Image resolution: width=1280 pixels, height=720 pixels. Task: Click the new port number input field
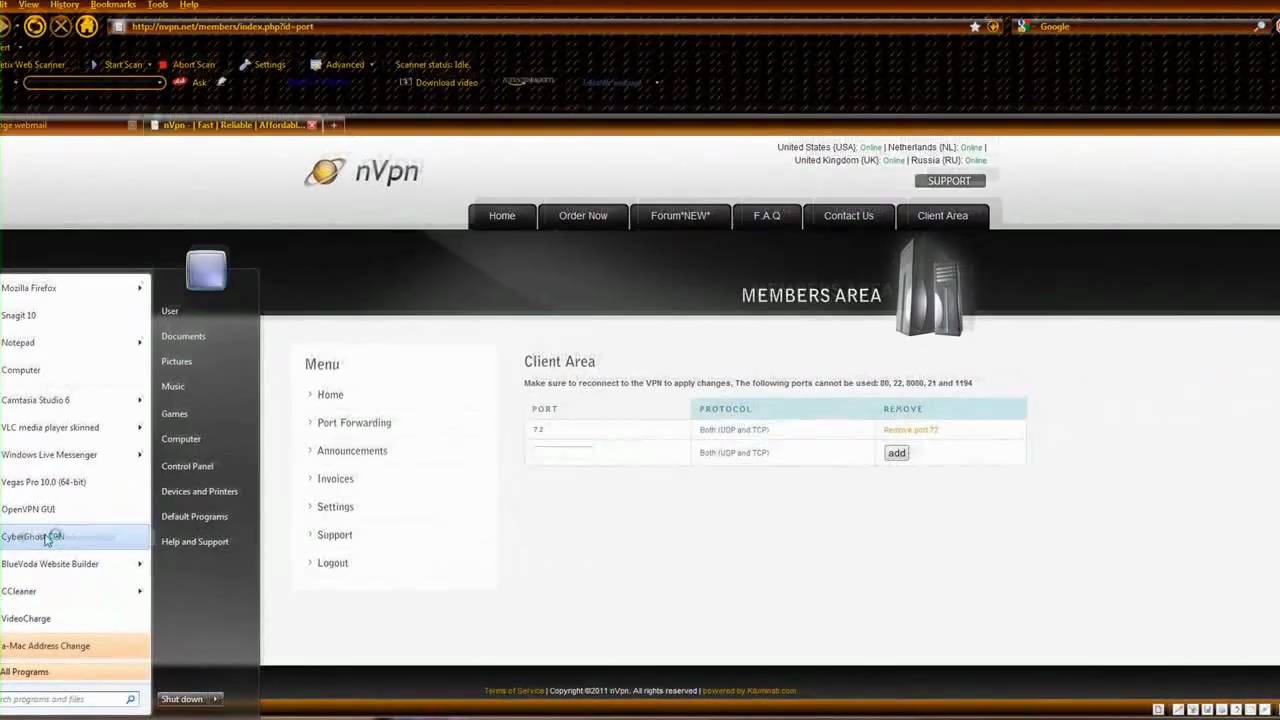(x=562, y=453)
